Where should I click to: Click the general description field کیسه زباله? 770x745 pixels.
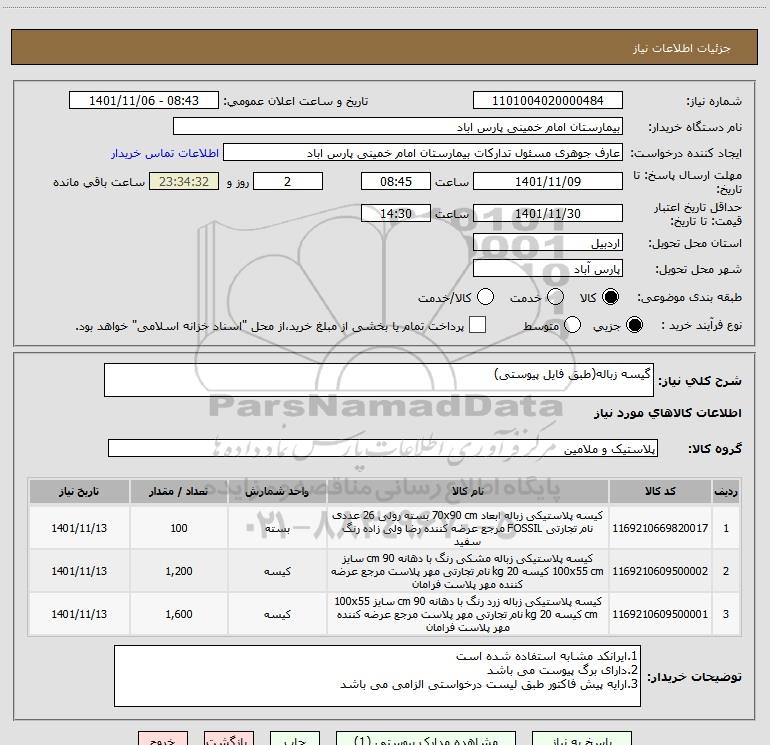(x=379, y=380)
